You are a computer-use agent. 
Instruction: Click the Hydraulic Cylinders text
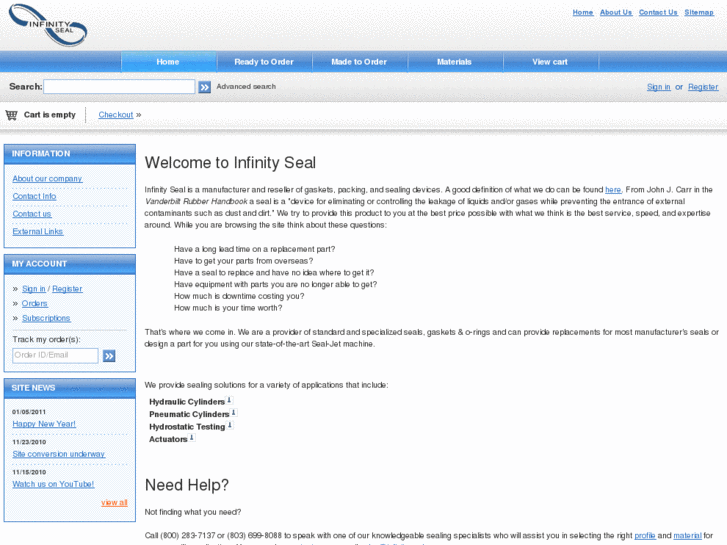click(x=187, y=402)
